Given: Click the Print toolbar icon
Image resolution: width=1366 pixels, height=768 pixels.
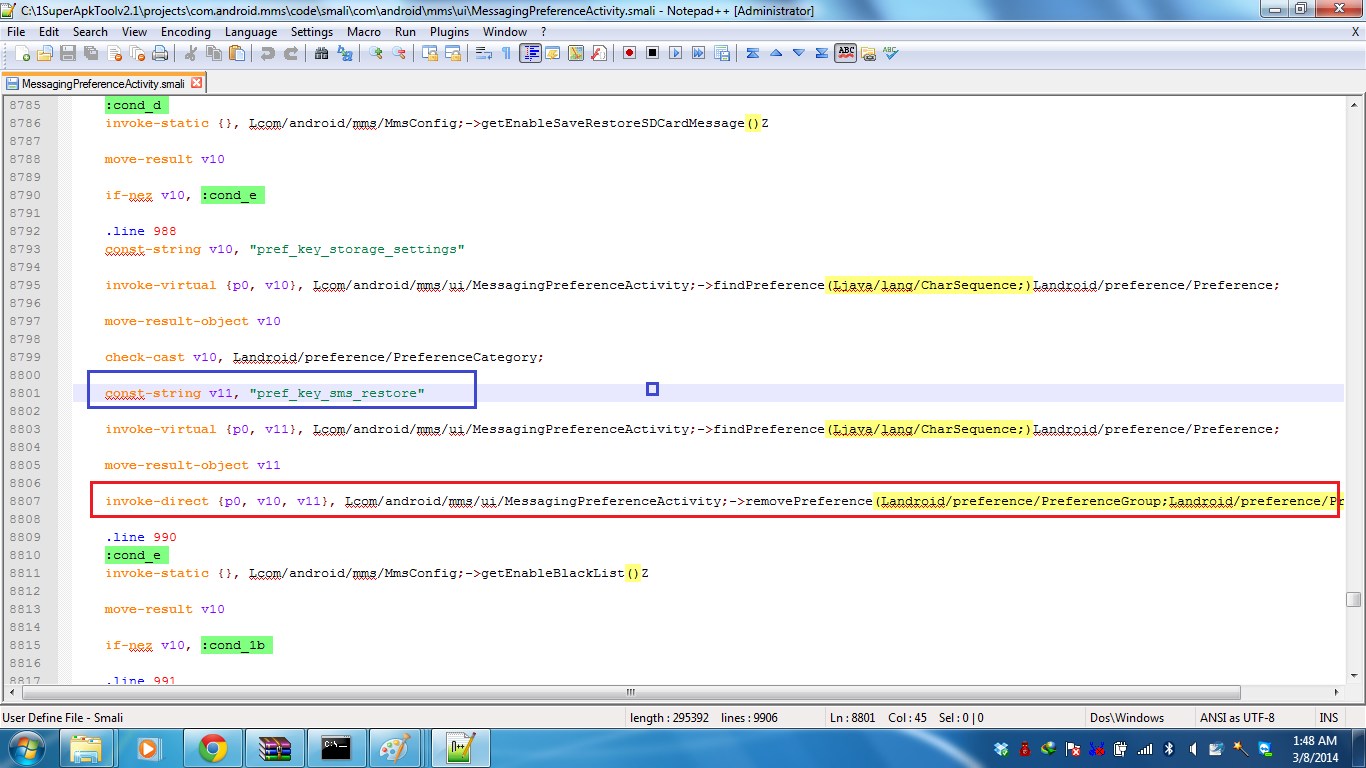Looking at the screenshot, I should tap(160, 53).
